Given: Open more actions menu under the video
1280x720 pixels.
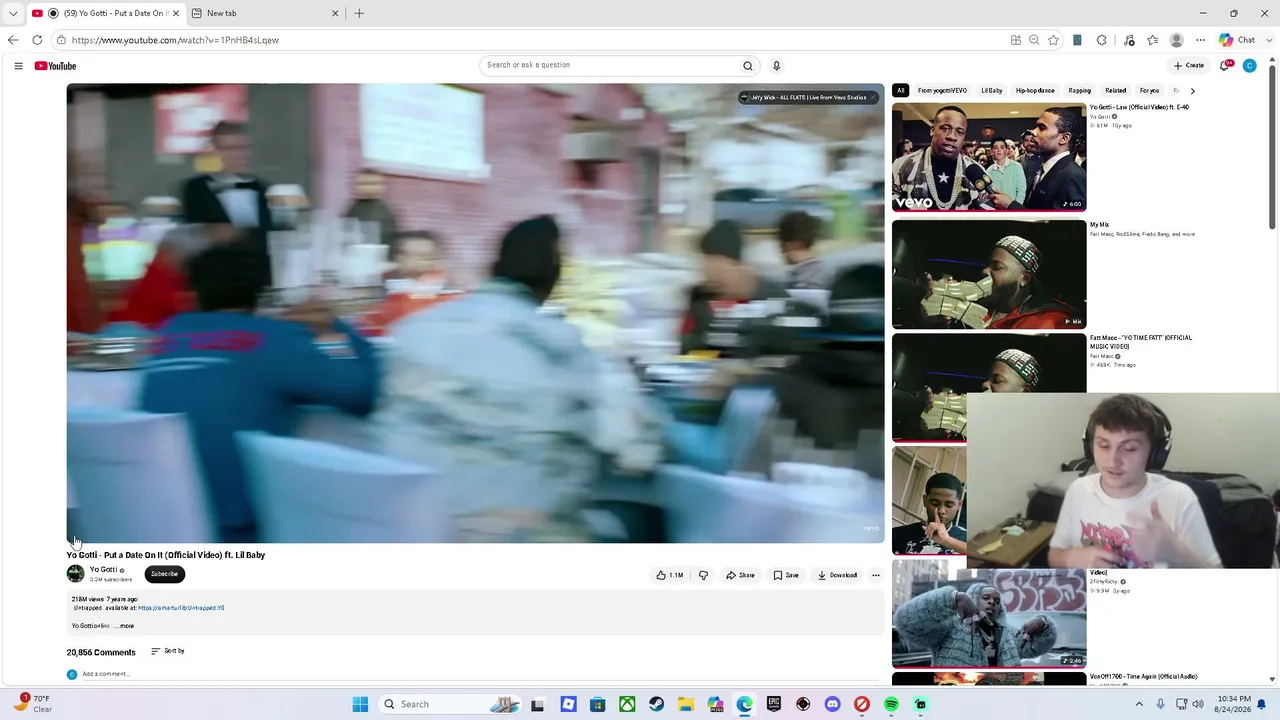Looking at the screenshot, I should (875, 575).
